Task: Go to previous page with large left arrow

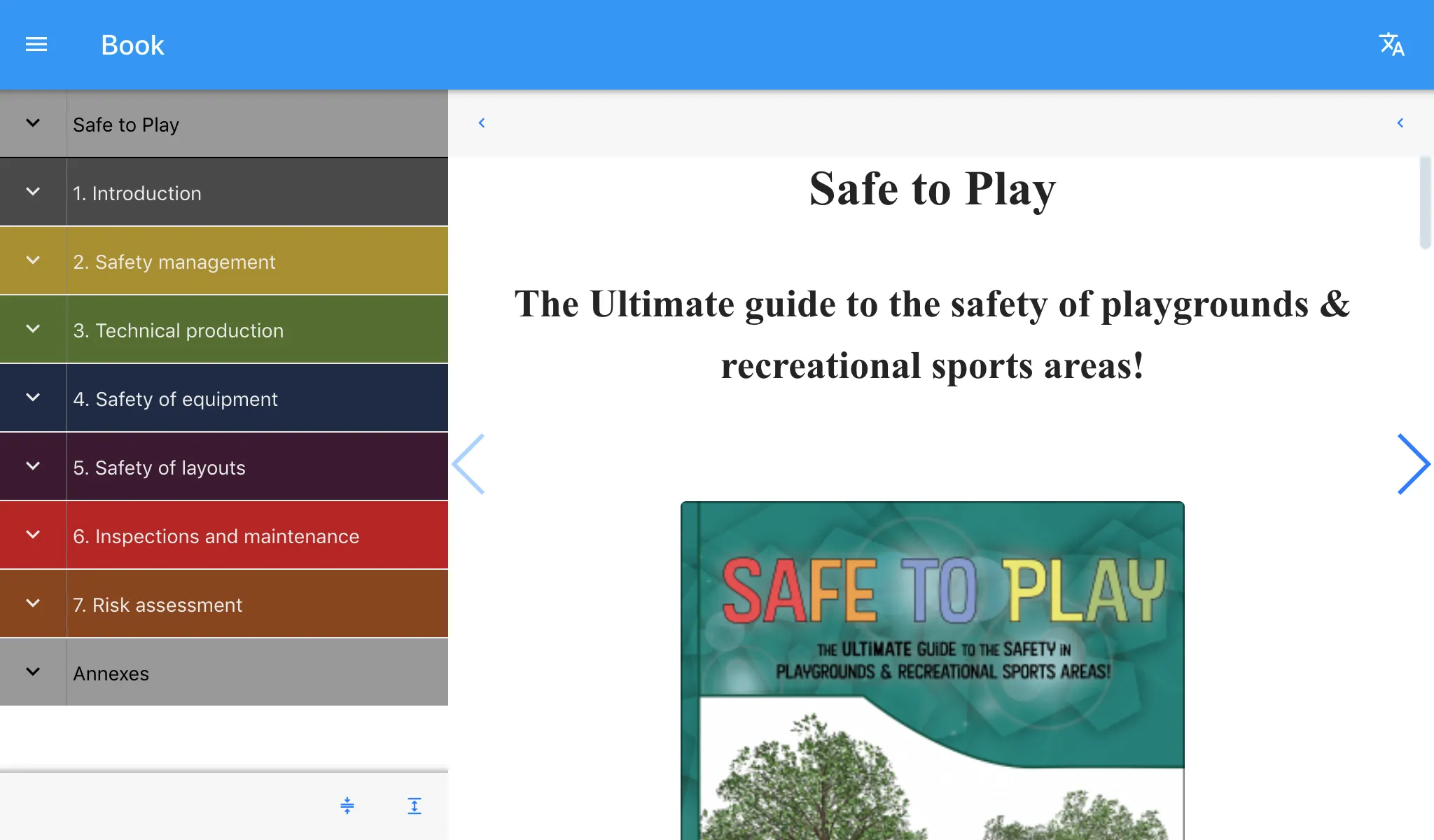Action: [468, 464]
